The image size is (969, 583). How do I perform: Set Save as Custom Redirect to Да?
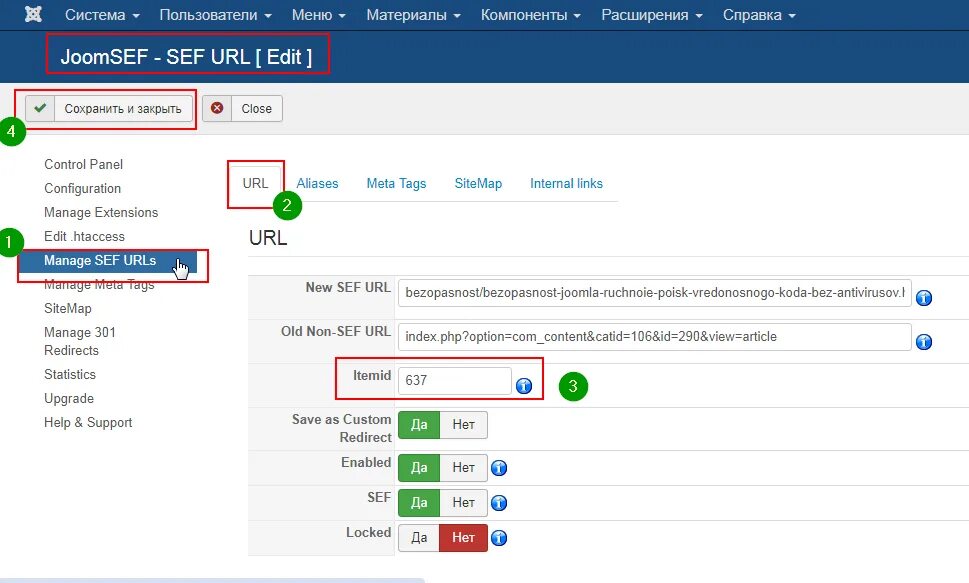coord(419,425)
